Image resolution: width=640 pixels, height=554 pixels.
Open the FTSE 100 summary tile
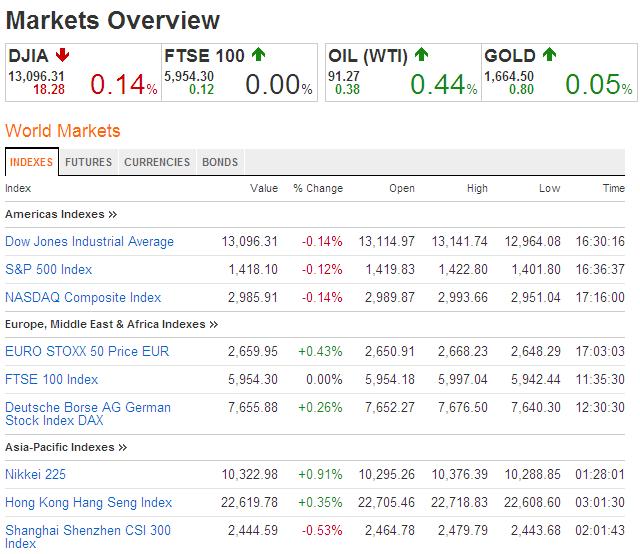coord(240,72)
